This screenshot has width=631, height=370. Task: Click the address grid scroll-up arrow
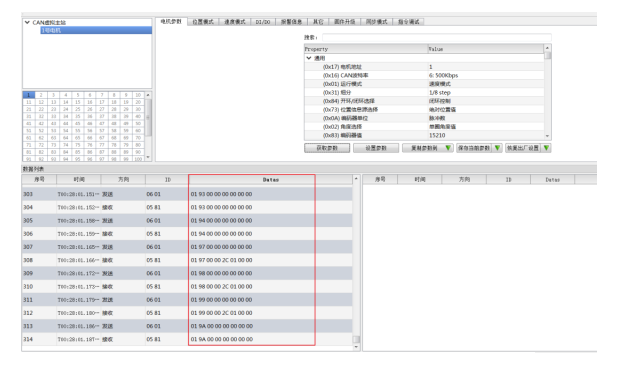(148, 95)
